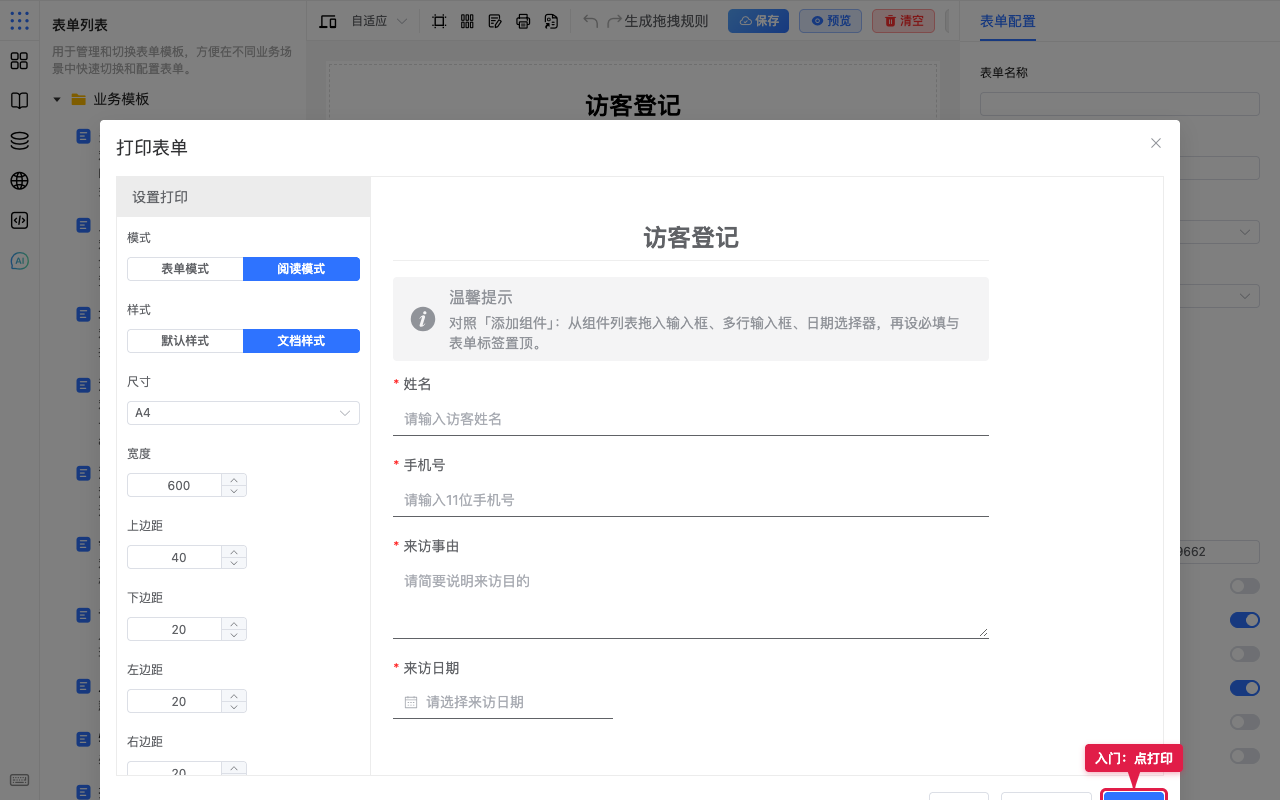Click the script document toolbar icon

551,21
